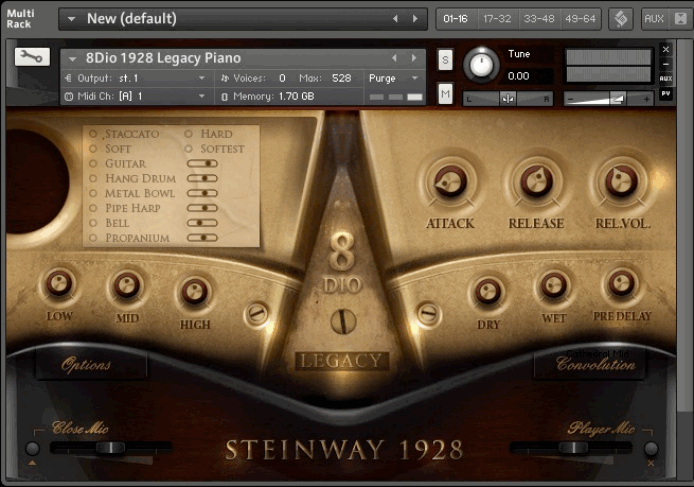Image resolution: width=694 pixels, height=487 pixels.
Task: Open the Midi Ch dropdown
Action: click(x=137, y=96)
